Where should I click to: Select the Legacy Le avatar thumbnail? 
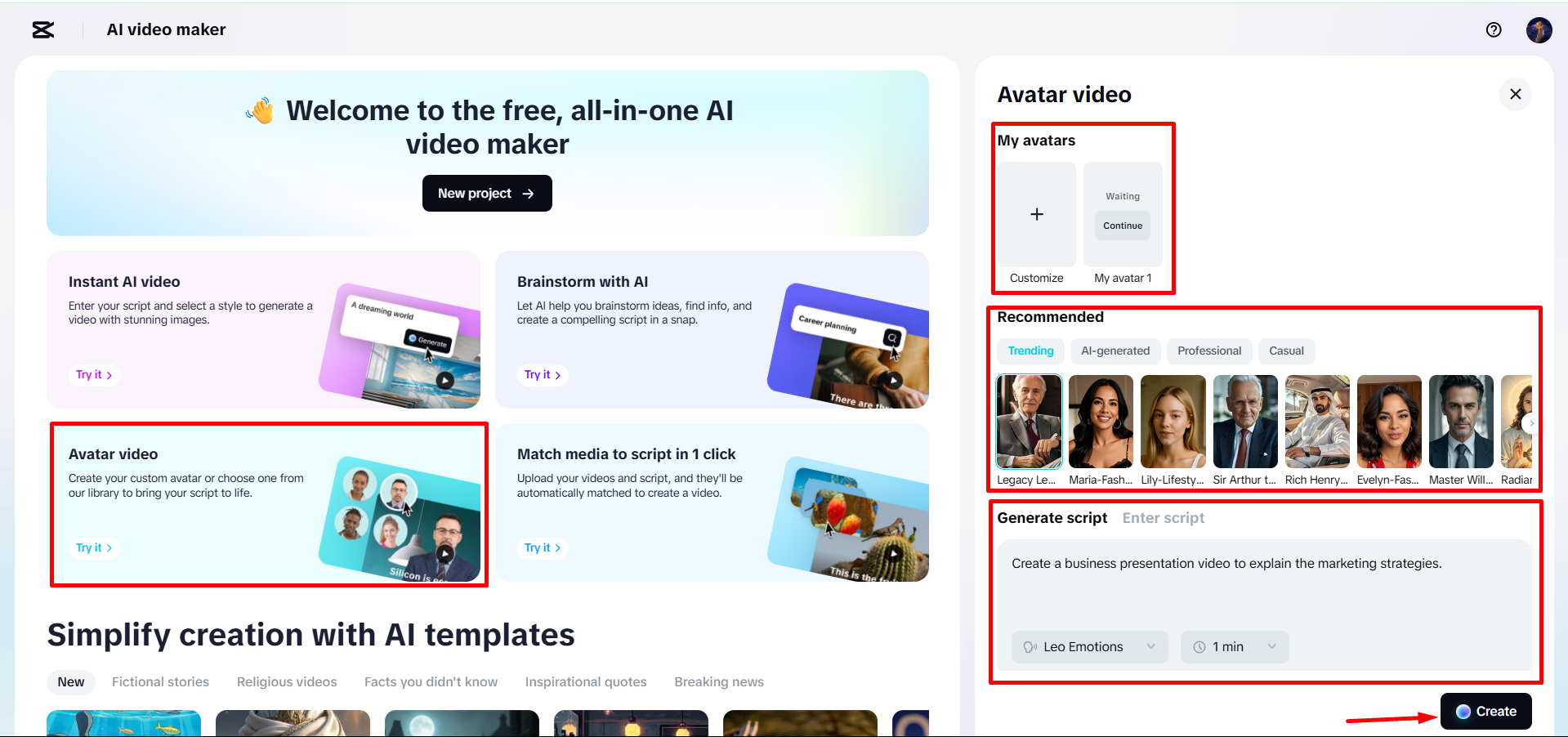click(1028, 422)
